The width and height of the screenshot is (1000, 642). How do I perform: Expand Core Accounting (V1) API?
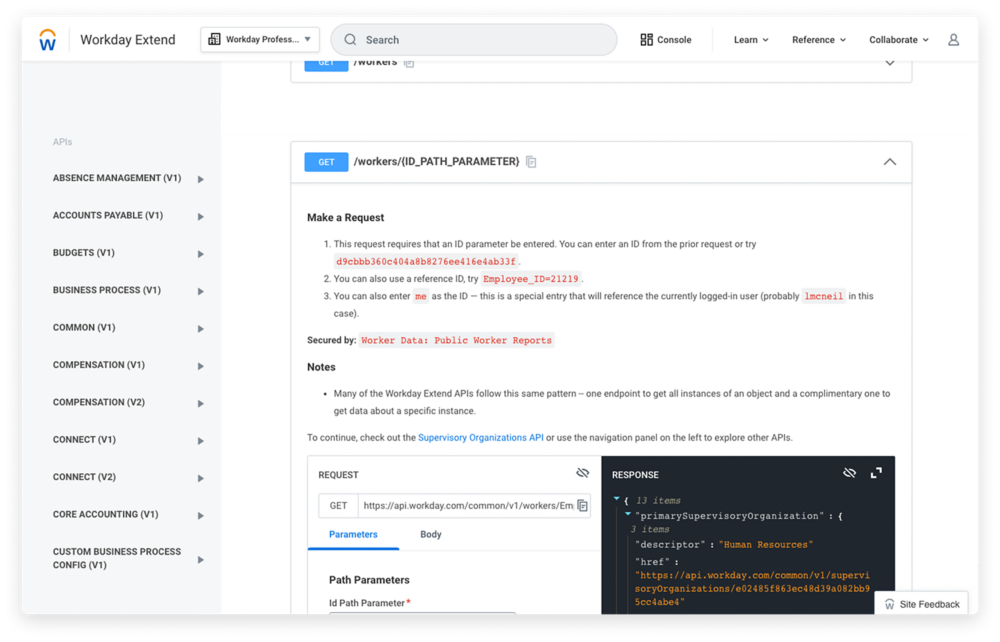(x=201, y=516)
